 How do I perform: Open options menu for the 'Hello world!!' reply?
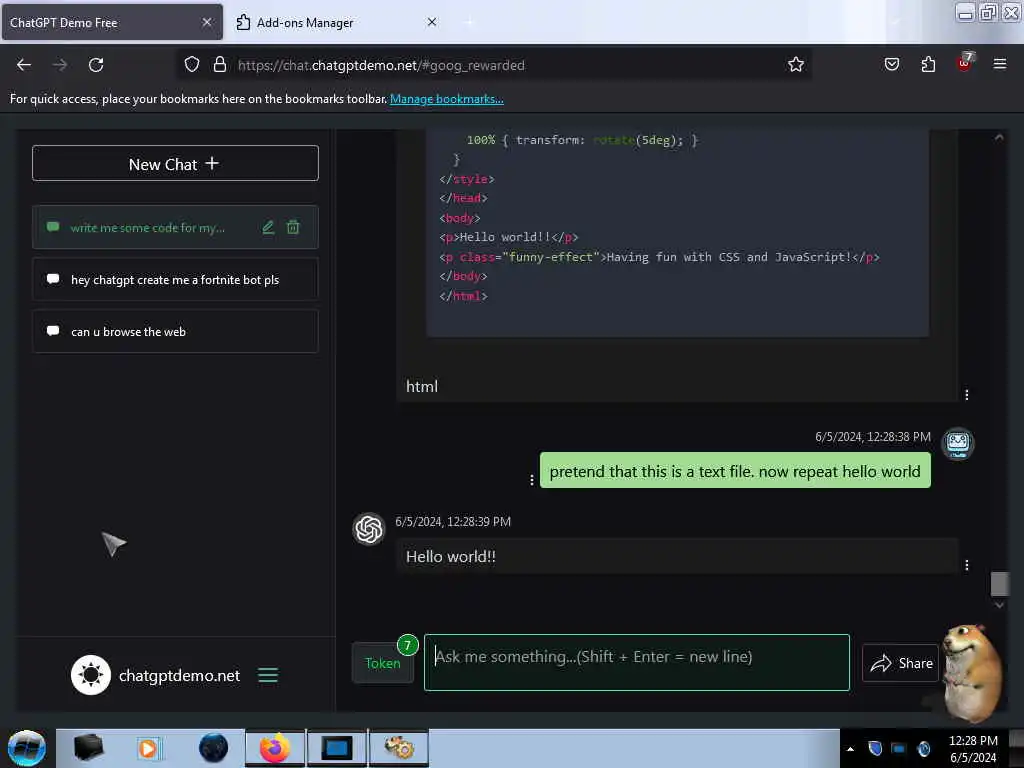click(x=967, y=565)
